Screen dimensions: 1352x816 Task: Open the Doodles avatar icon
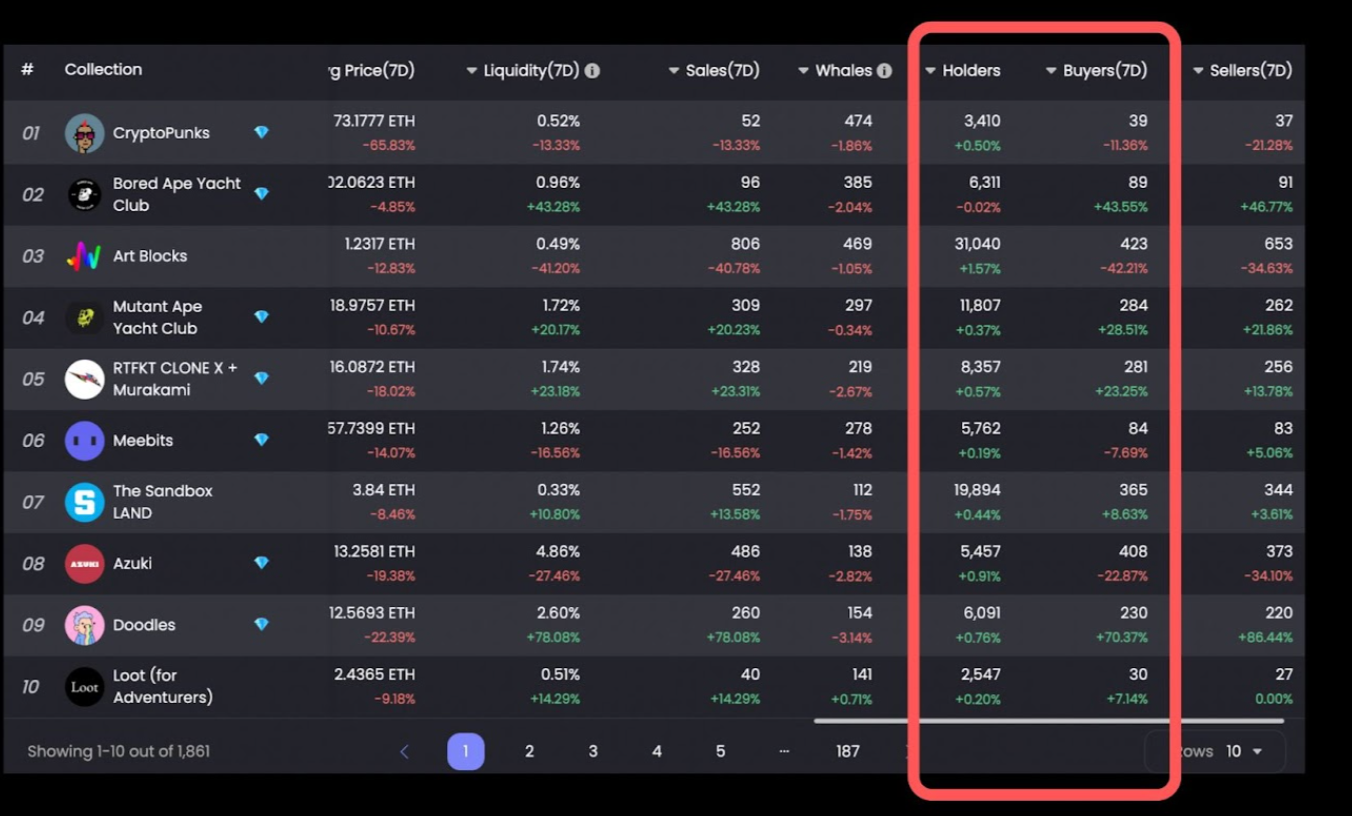coord(85,625)
